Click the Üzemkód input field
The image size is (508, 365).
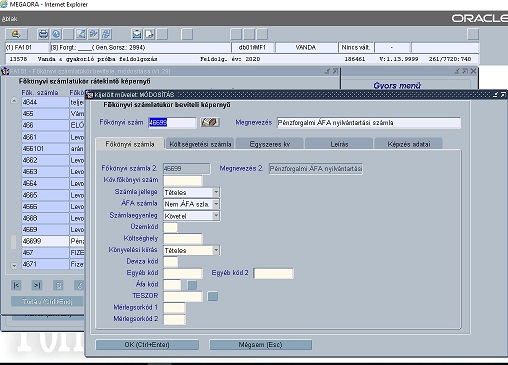(171, 227)
